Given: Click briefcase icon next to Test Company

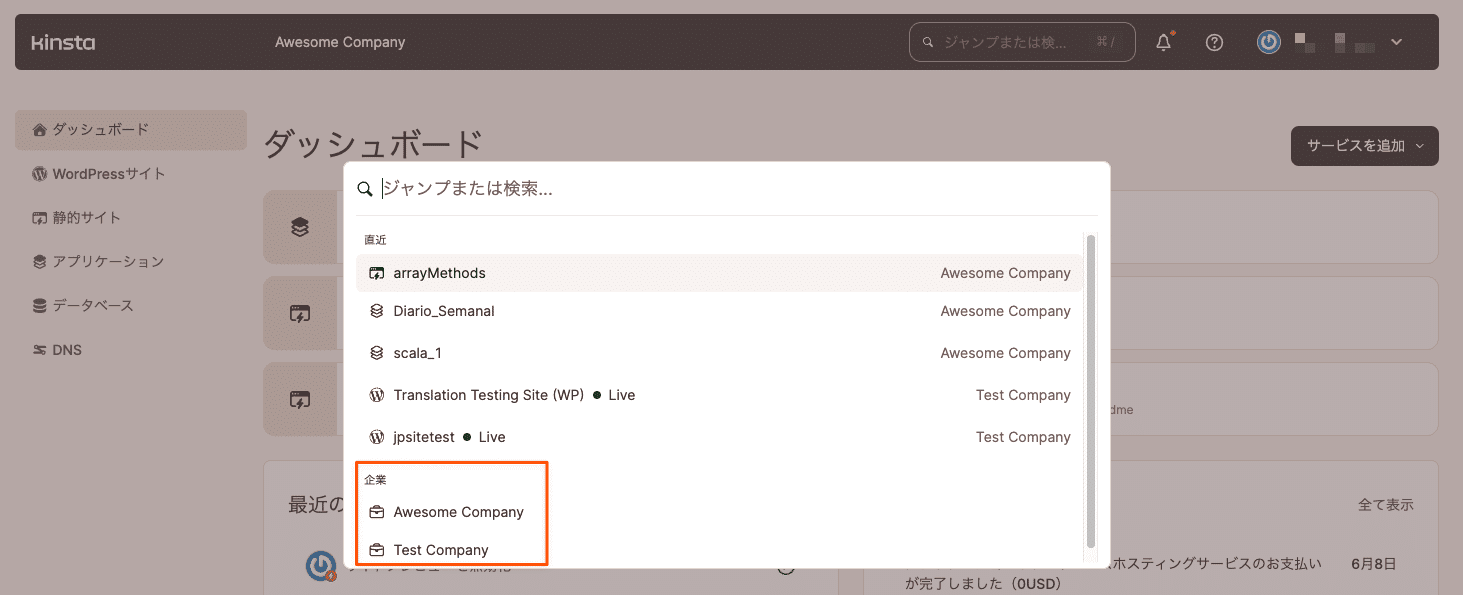Looking at the screenshot, I should [377, 550].
